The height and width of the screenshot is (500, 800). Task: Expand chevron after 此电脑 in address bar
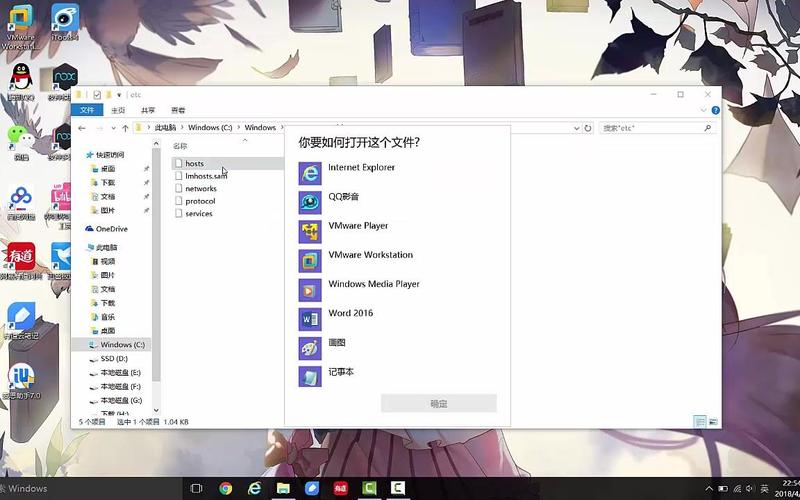pos(182,128)
